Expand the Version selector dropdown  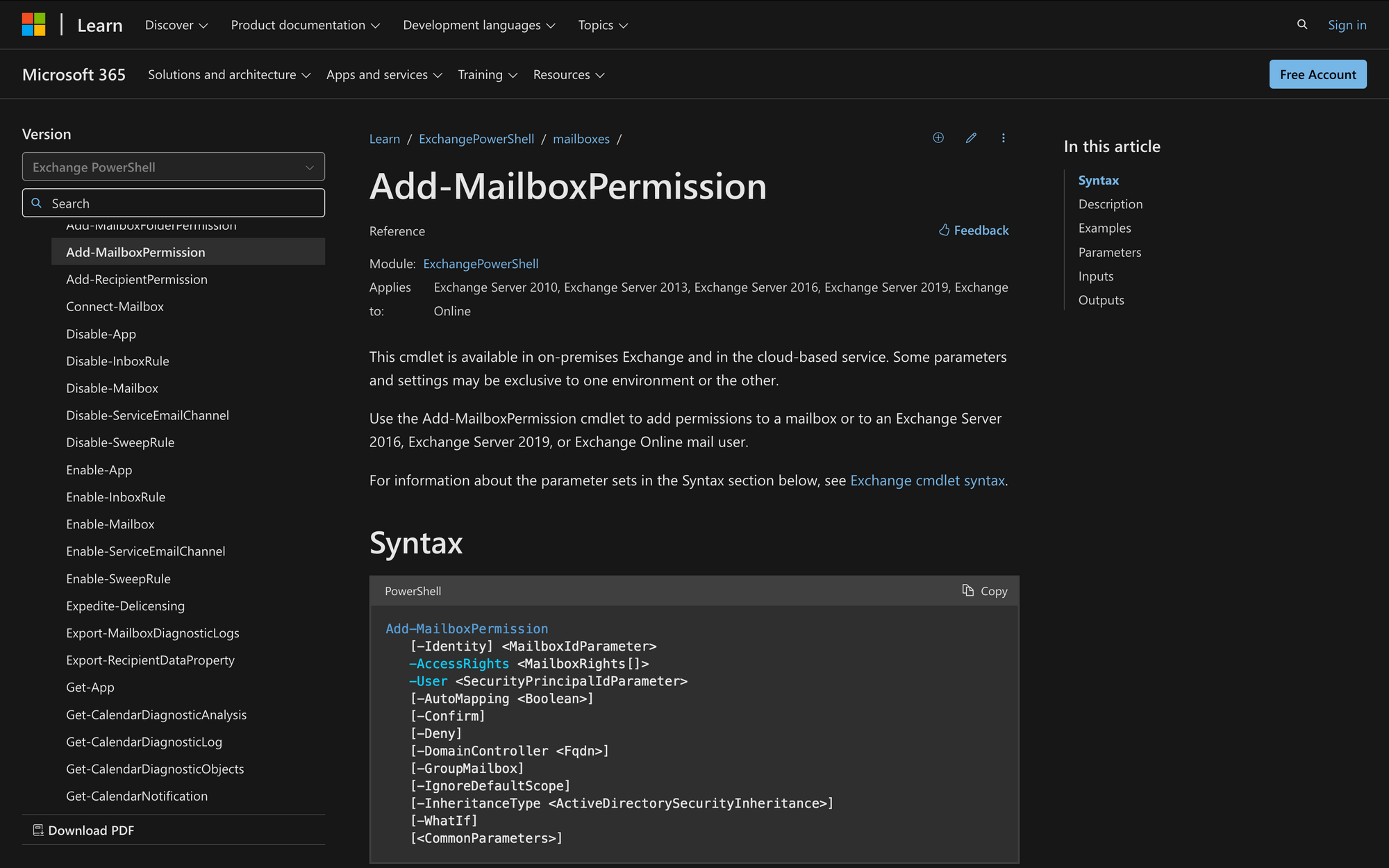(x=173, y=166)
